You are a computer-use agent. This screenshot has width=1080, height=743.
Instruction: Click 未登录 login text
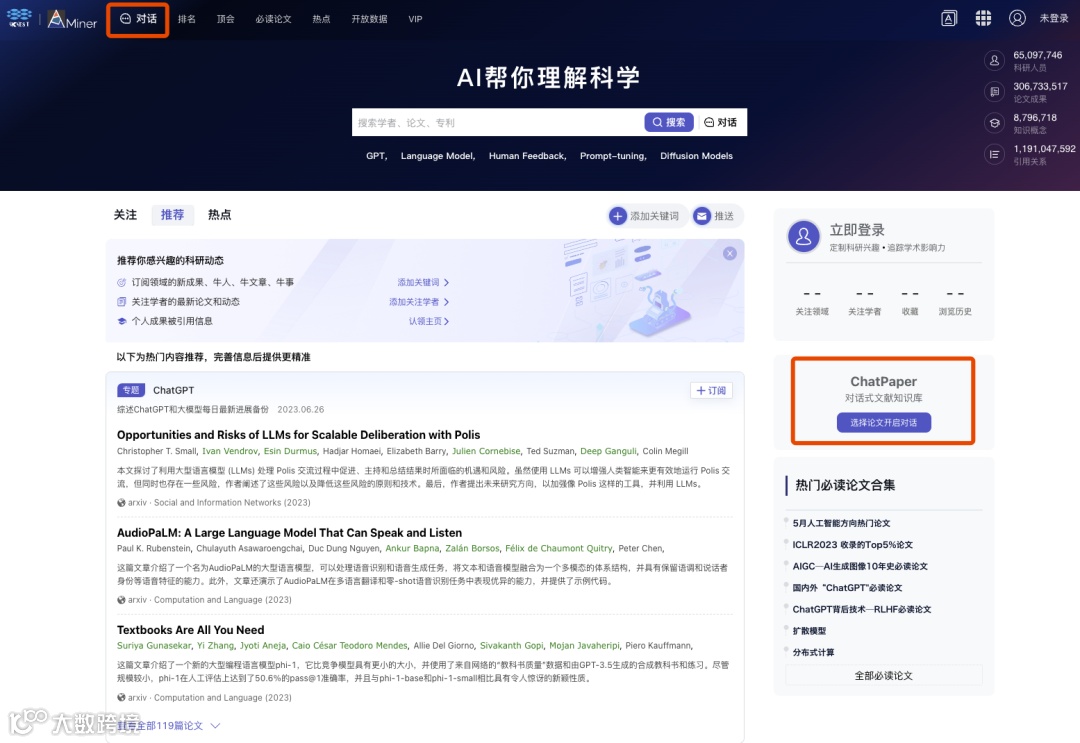1054,19
